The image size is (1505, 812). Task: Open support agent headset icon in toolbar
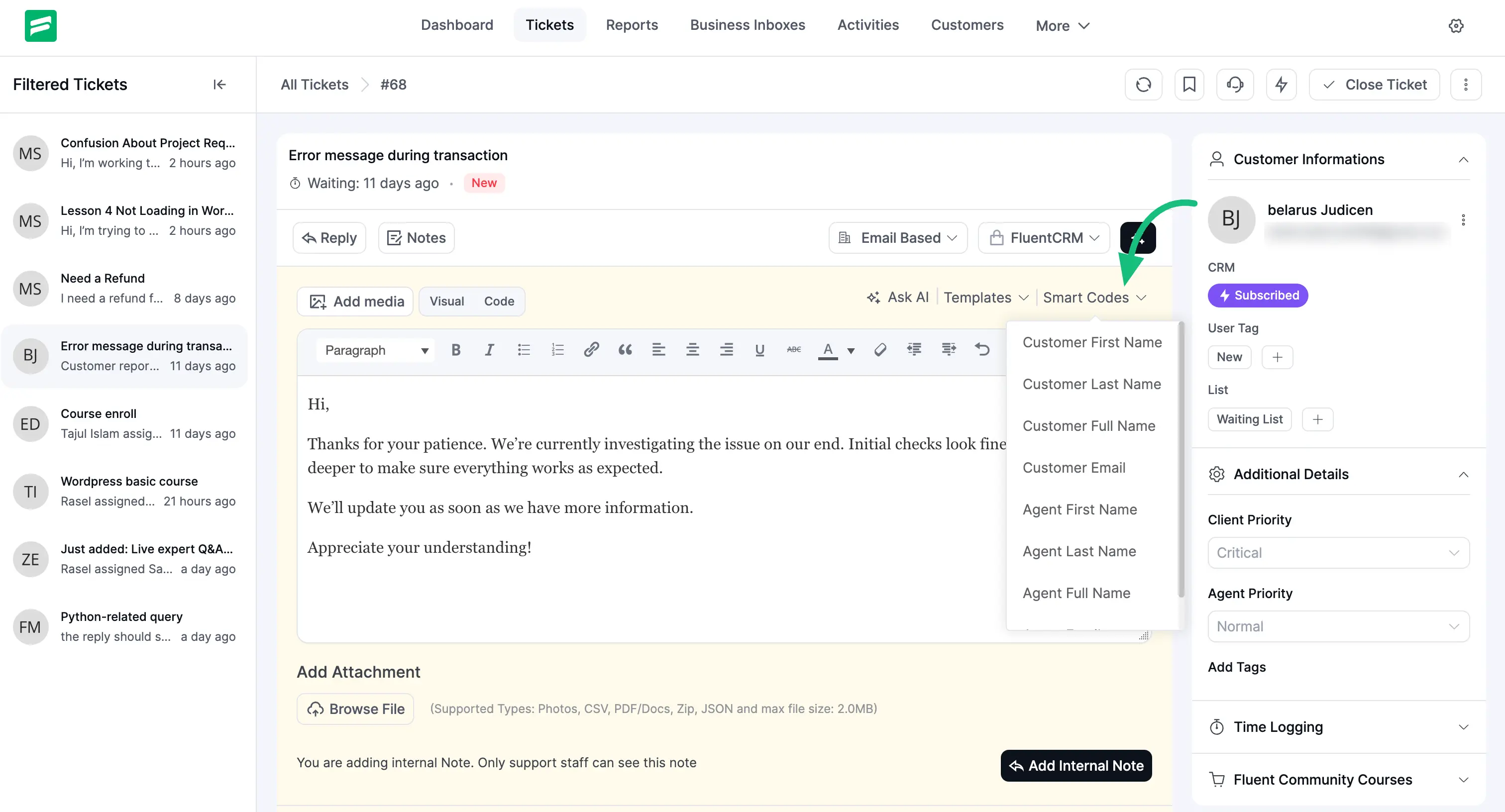point(1234,85)
